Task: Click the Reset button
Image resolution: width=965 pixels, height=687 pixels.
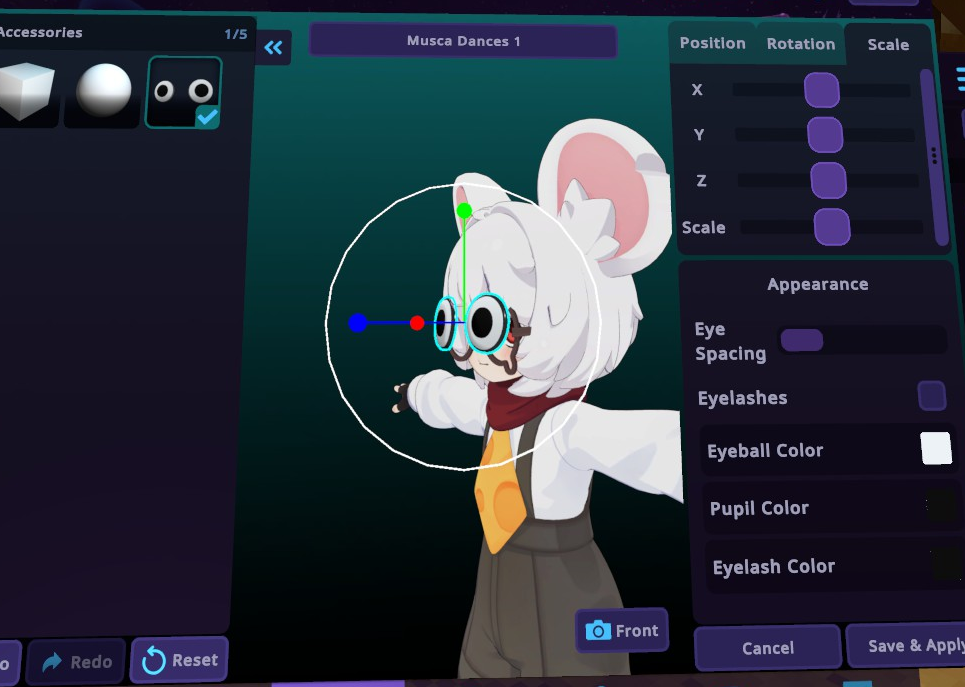Action: [179, 661]
